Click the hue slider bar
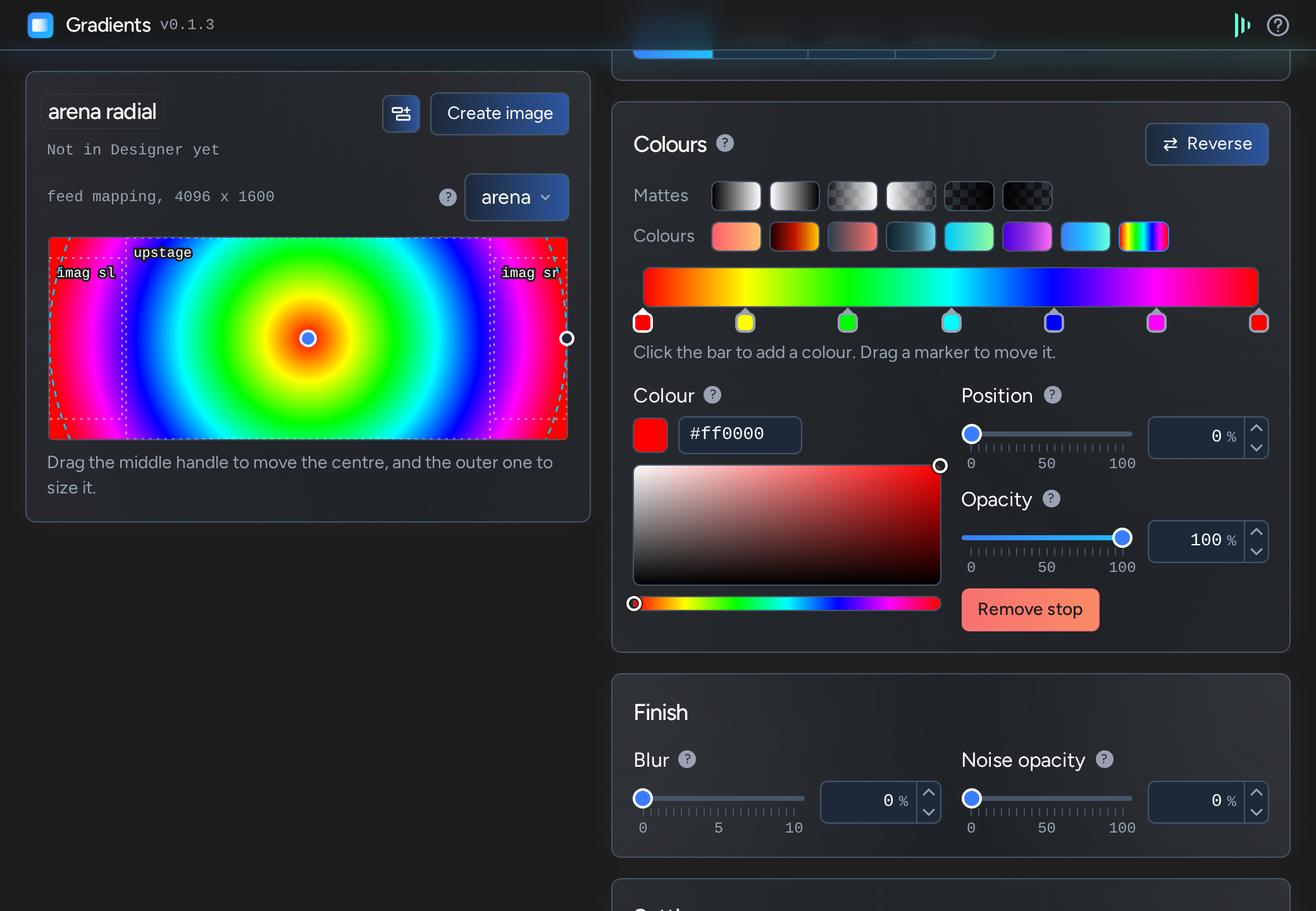This screenshot has width=1316, height=911. pos(787,604)
